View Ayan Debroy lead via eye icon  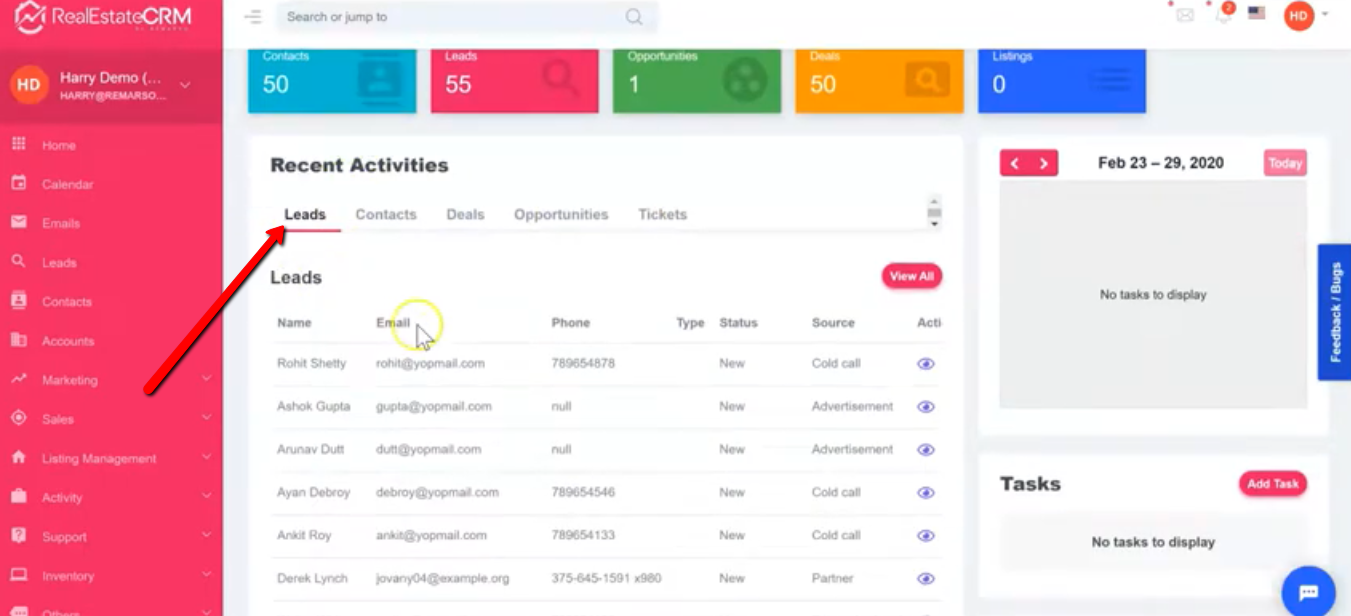926,493
